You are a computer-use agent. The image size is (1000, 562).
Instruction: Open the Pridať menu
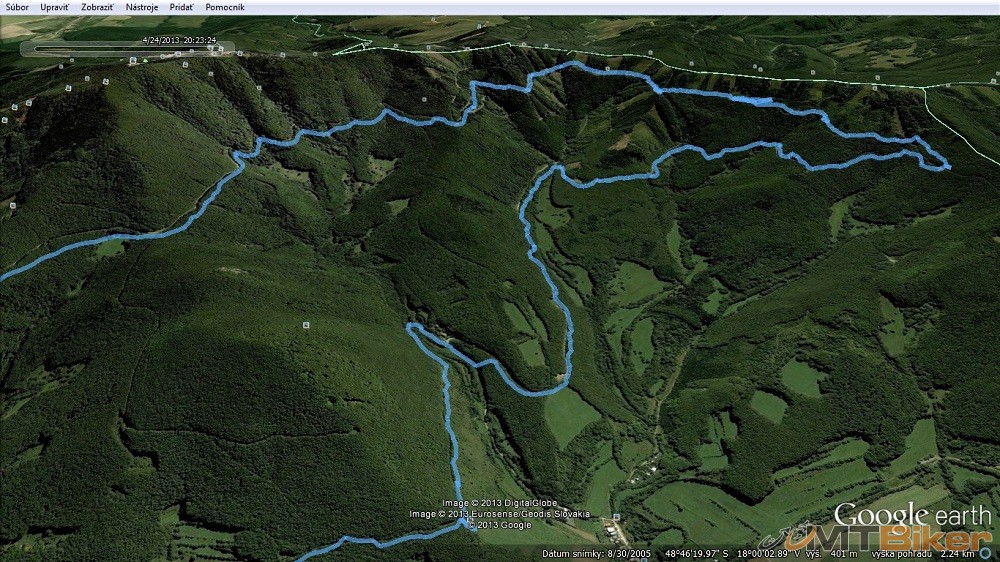pyautogui.click(x=181, y=7)
